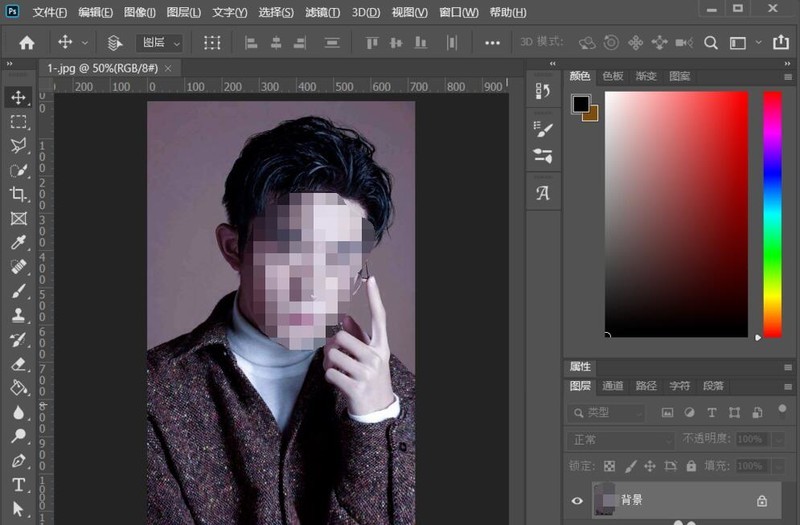This screenshot has height=525, width=800.
Task: Click the three-dots more options button
Action: tap(492, 43)
